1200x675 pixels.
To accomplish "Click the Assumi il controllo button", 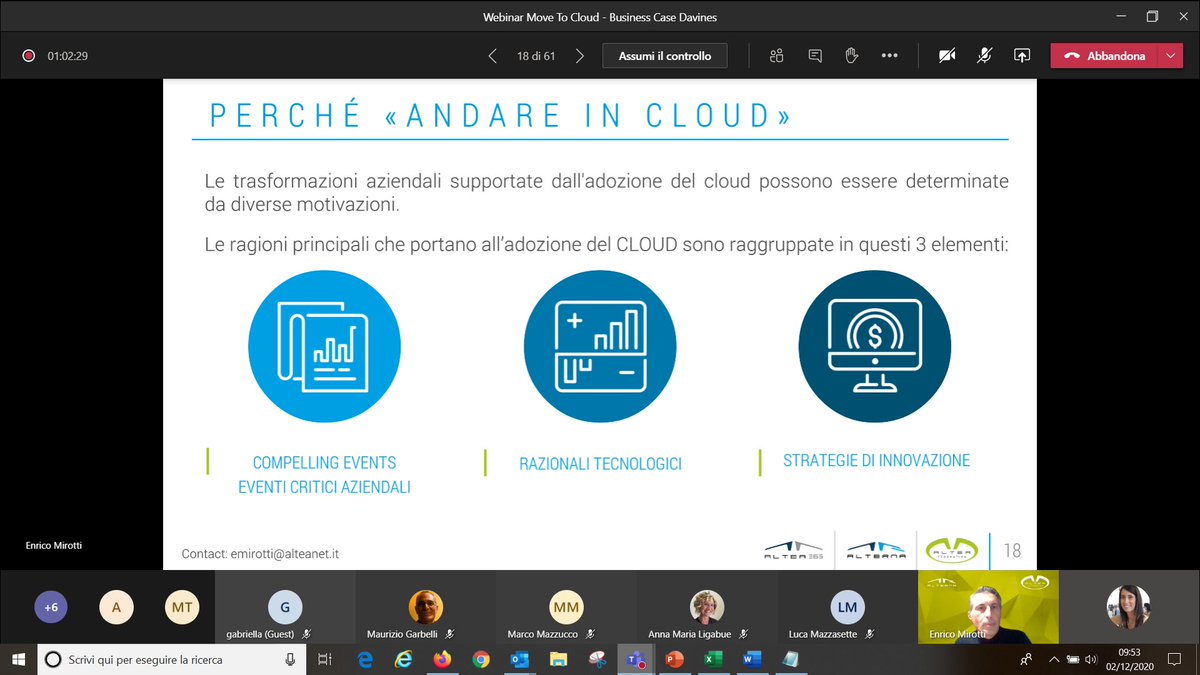I will point(664,55).
